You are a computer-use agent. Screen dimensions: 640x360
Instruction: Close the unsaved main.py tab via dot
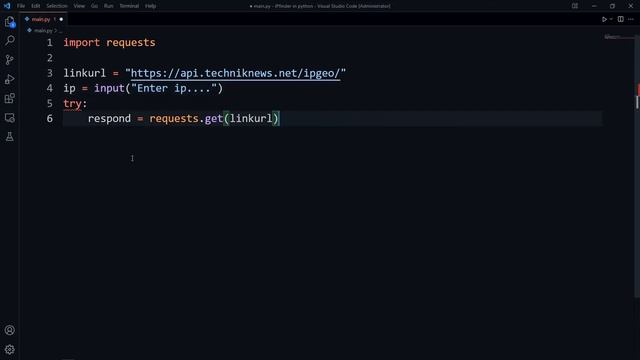[x=61, y=19]
